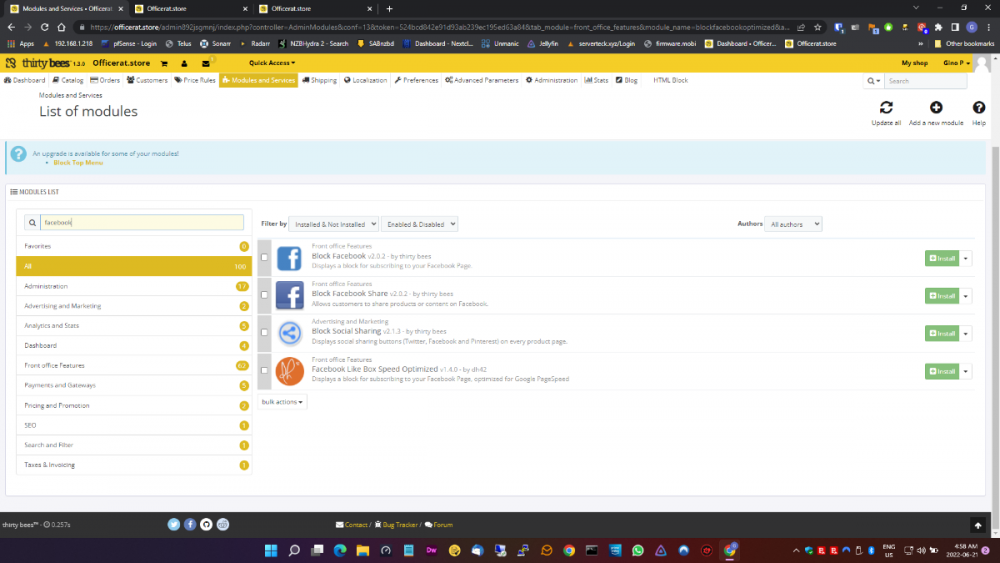Image resolution: width=1000 pixels, height=563 pixels.
Task: Install the Block Facebook module
Action: coord(941,258)
